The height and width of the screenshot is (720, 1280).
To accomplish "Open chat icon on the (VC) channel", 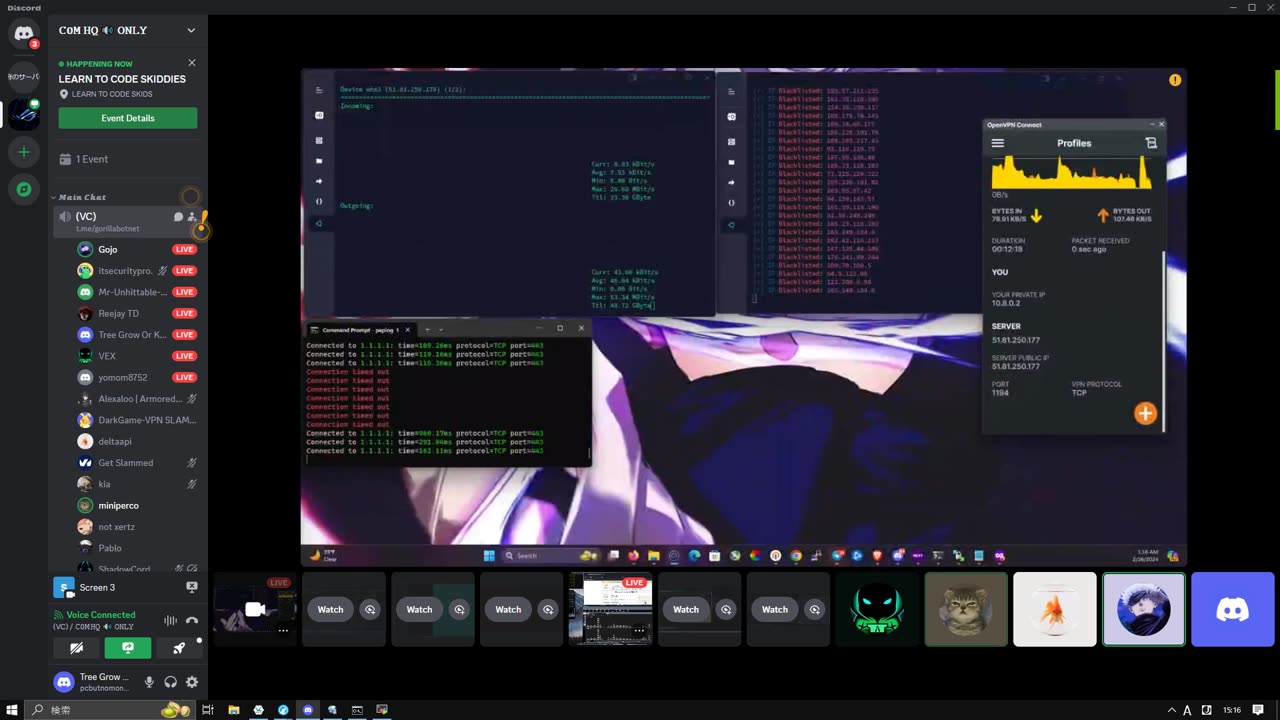I will point(179,217).
